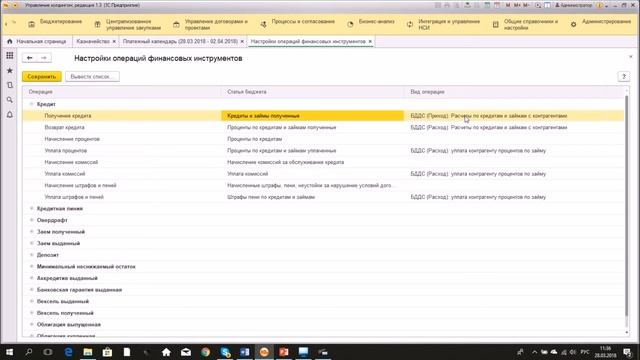Close Настройки операций финансовых инструментов tab
Screen dimensions: 640x360
coord(370,41)
